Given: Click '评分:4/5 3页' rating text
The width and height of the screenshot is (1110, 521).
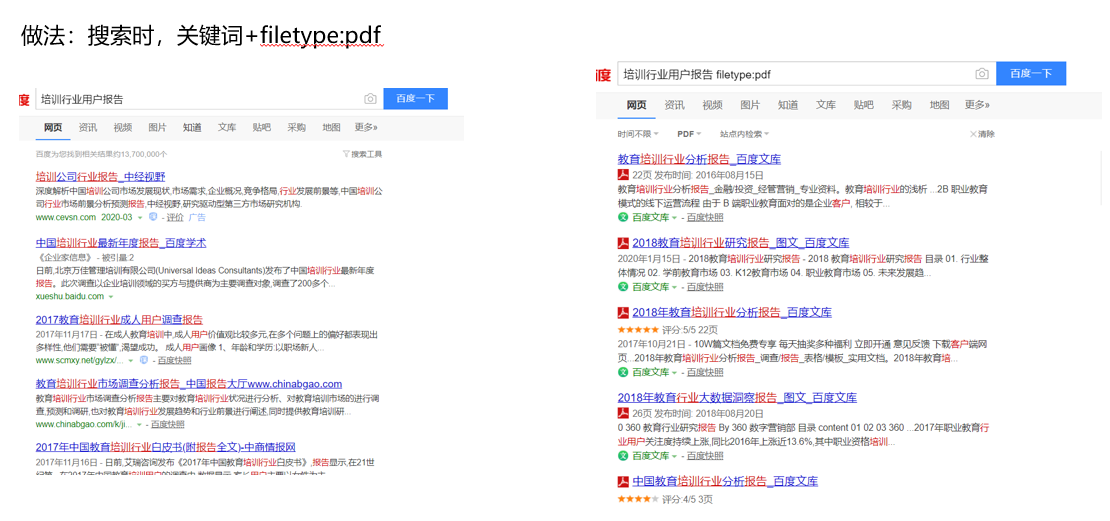Looking at the screenshot, I should pyautogui.click(x=687, y=500).
